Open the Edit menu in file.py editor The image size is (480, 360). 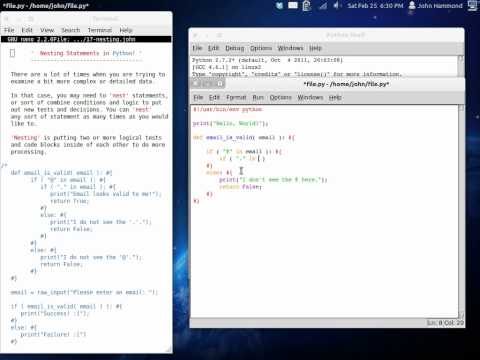214,97
